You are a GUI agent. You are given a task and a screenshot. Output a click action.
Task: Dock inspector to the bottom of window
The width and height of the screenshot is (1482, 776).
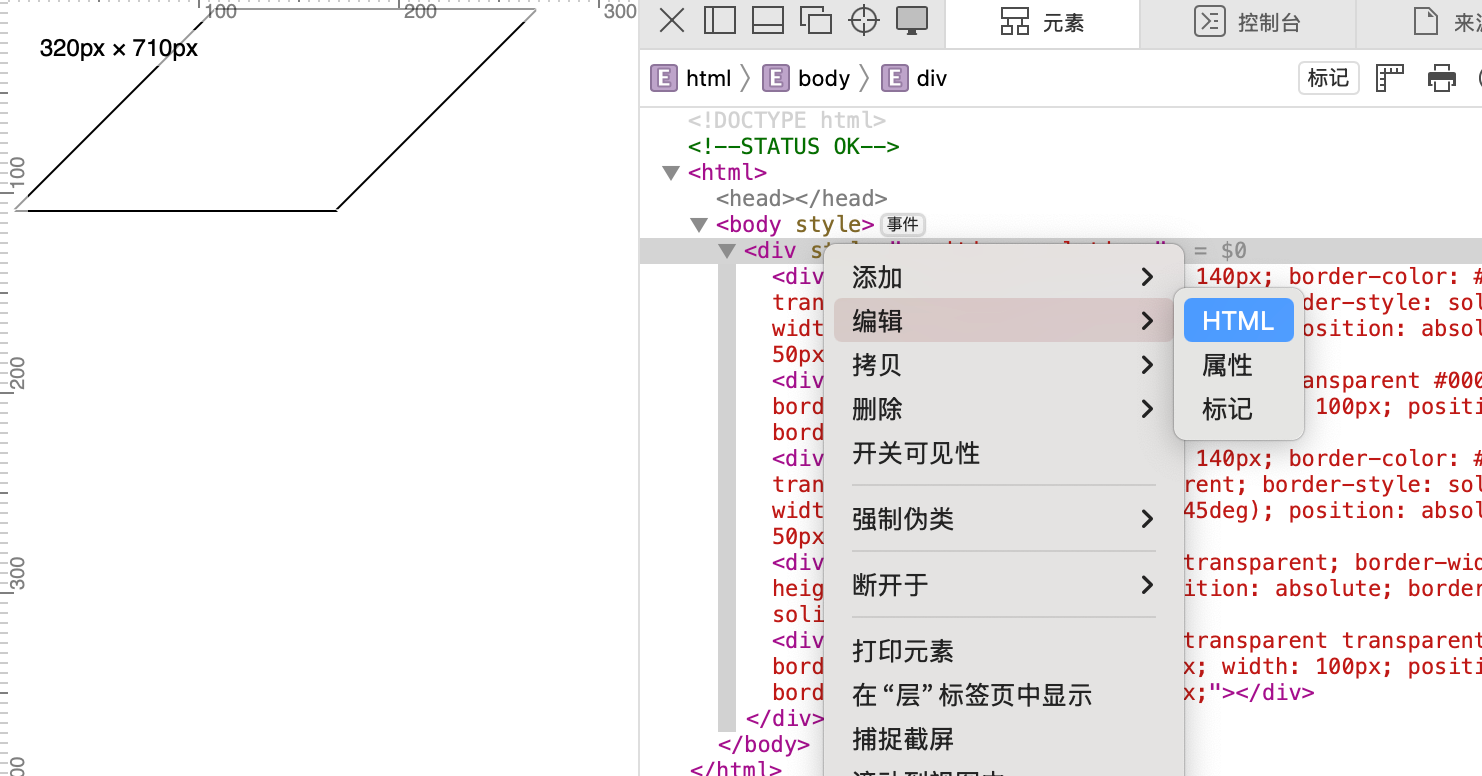coord(768,20)
